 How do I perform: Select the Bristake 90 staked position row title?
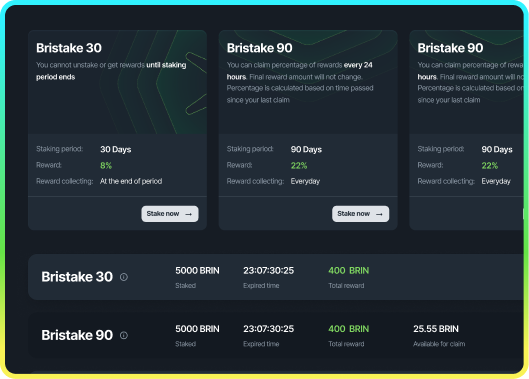coord(77,335)
